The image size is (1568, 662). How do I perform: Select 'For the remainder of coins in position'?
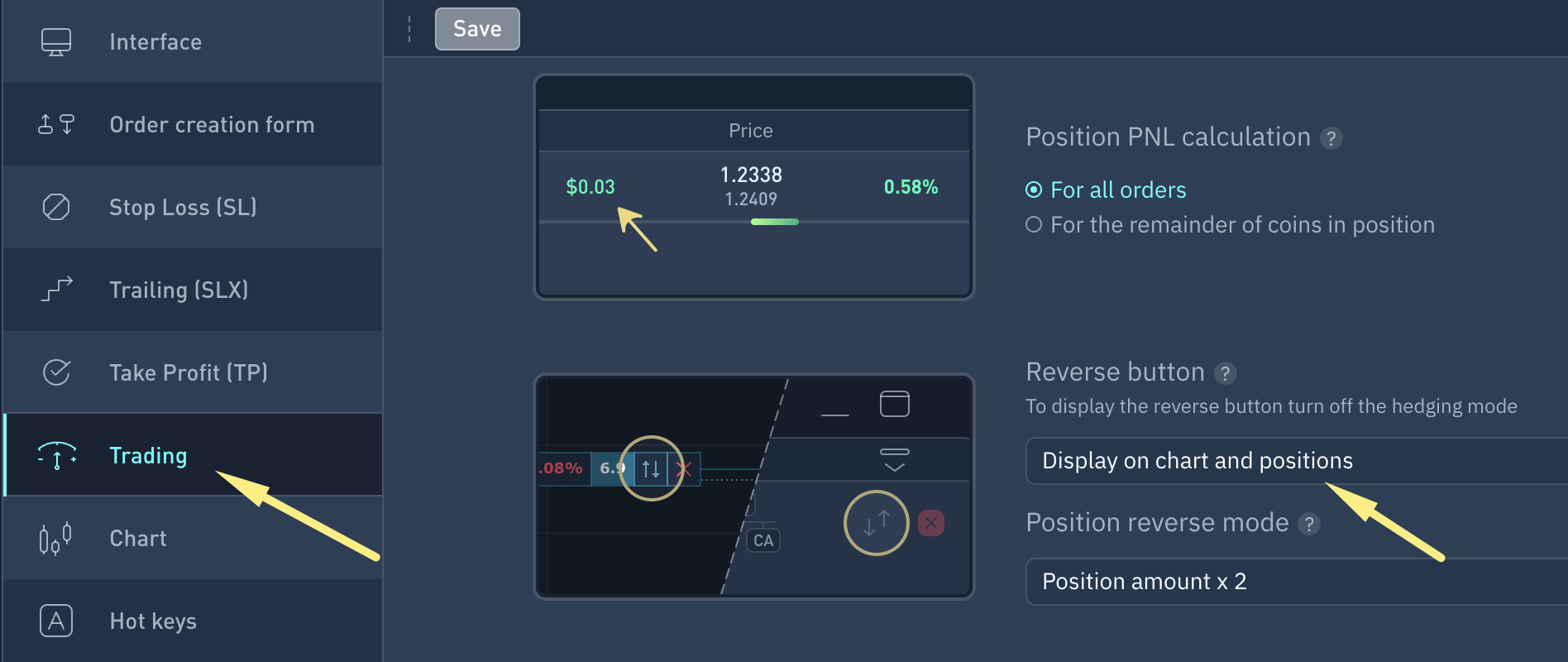pyautogui.click(x=1034, y=225)
